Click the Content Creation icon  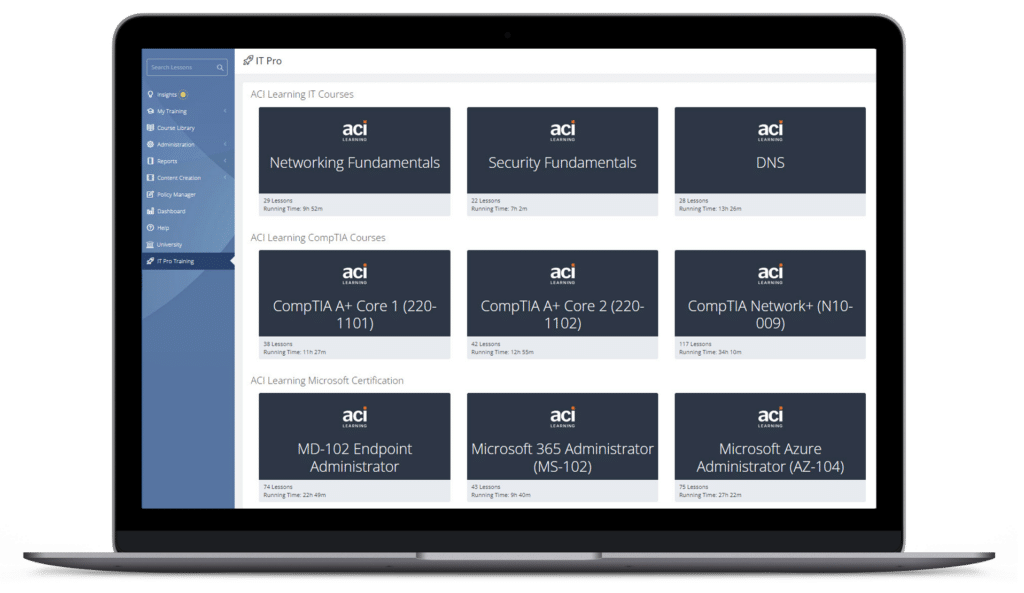click(150, 178)
